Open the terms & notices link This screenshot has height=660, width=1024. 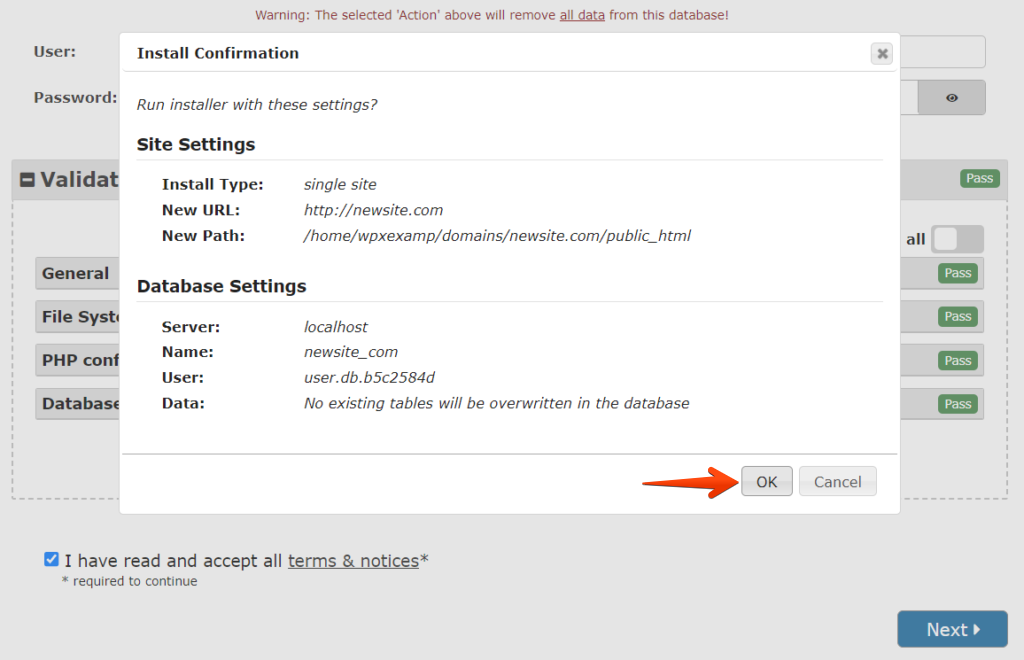tap(353, 561)
